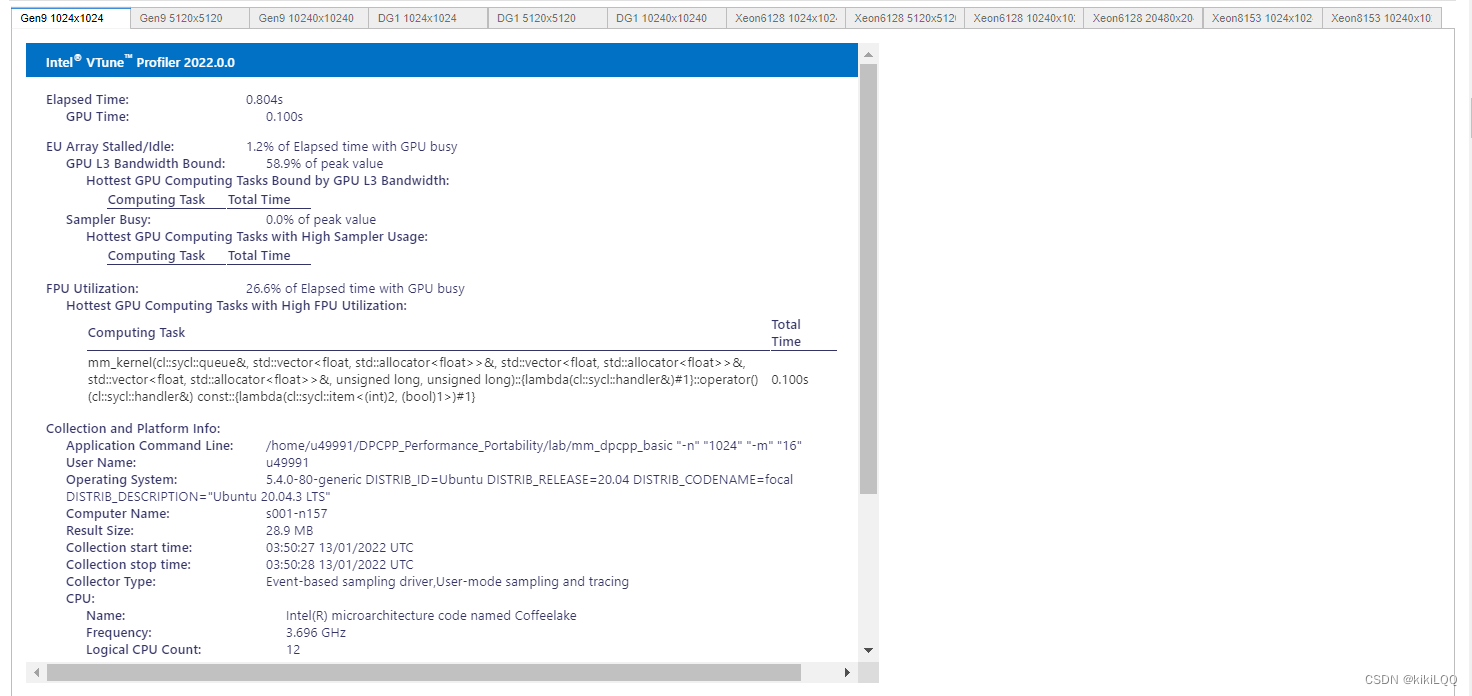
Task: Click the Computing Task header under Sampler Usage
Action: coord(156,255)
